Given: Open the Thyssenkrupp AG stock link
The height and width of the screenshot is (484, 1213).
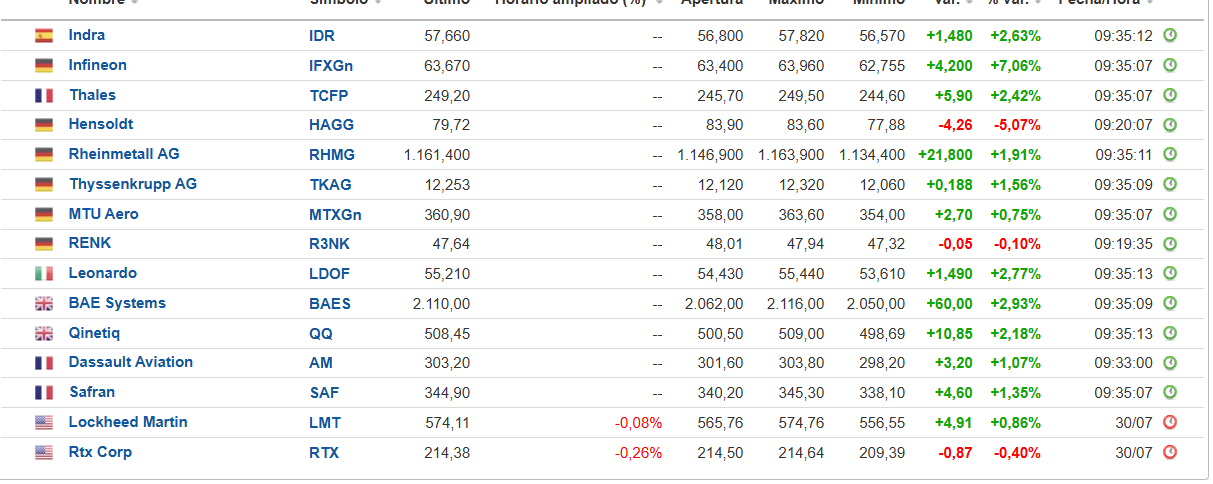Looking at the screenshot, I should [133, 184].
